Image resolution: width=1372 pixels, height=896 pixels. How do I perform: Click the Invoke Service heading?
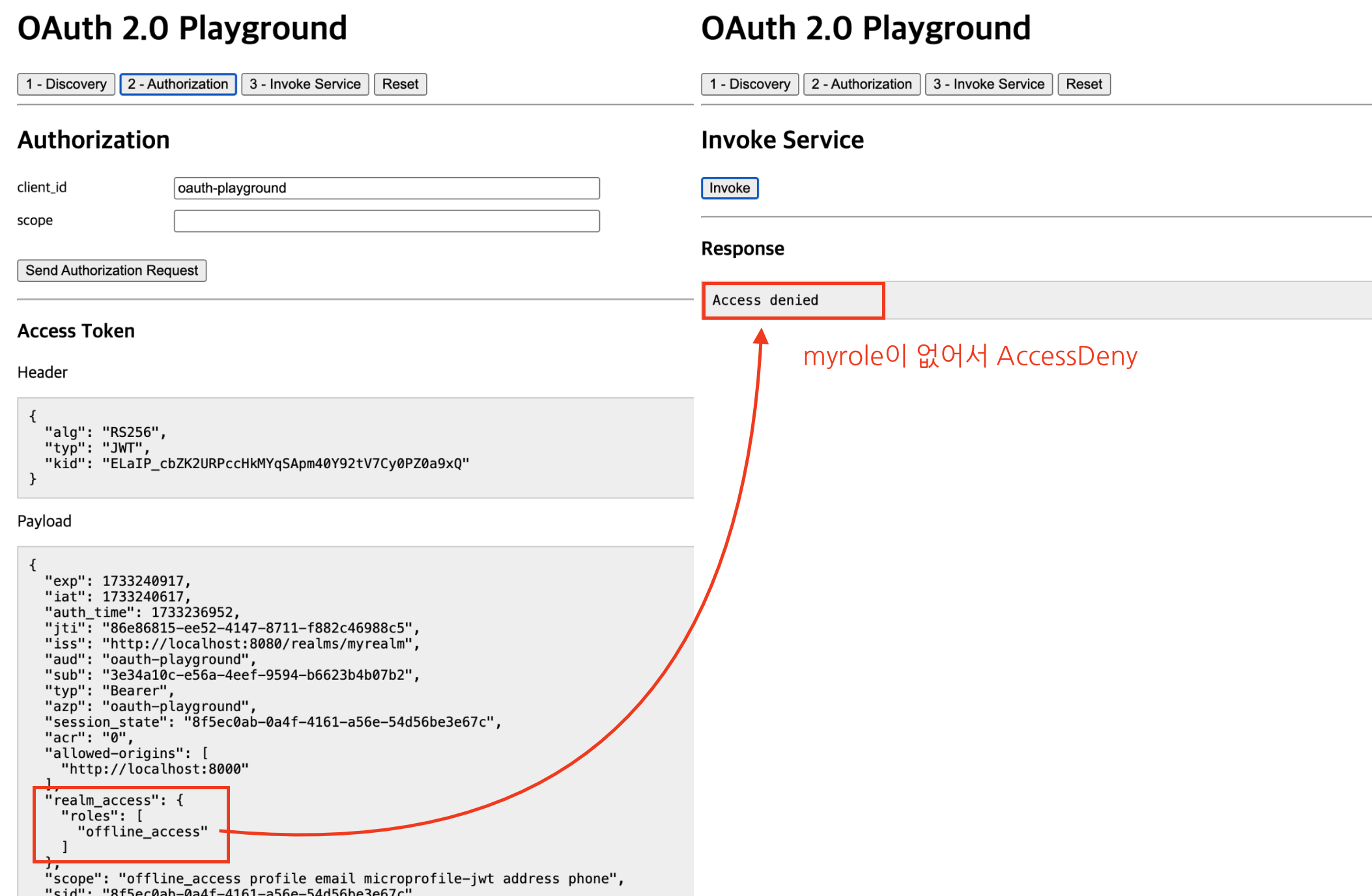pos(782,140)
